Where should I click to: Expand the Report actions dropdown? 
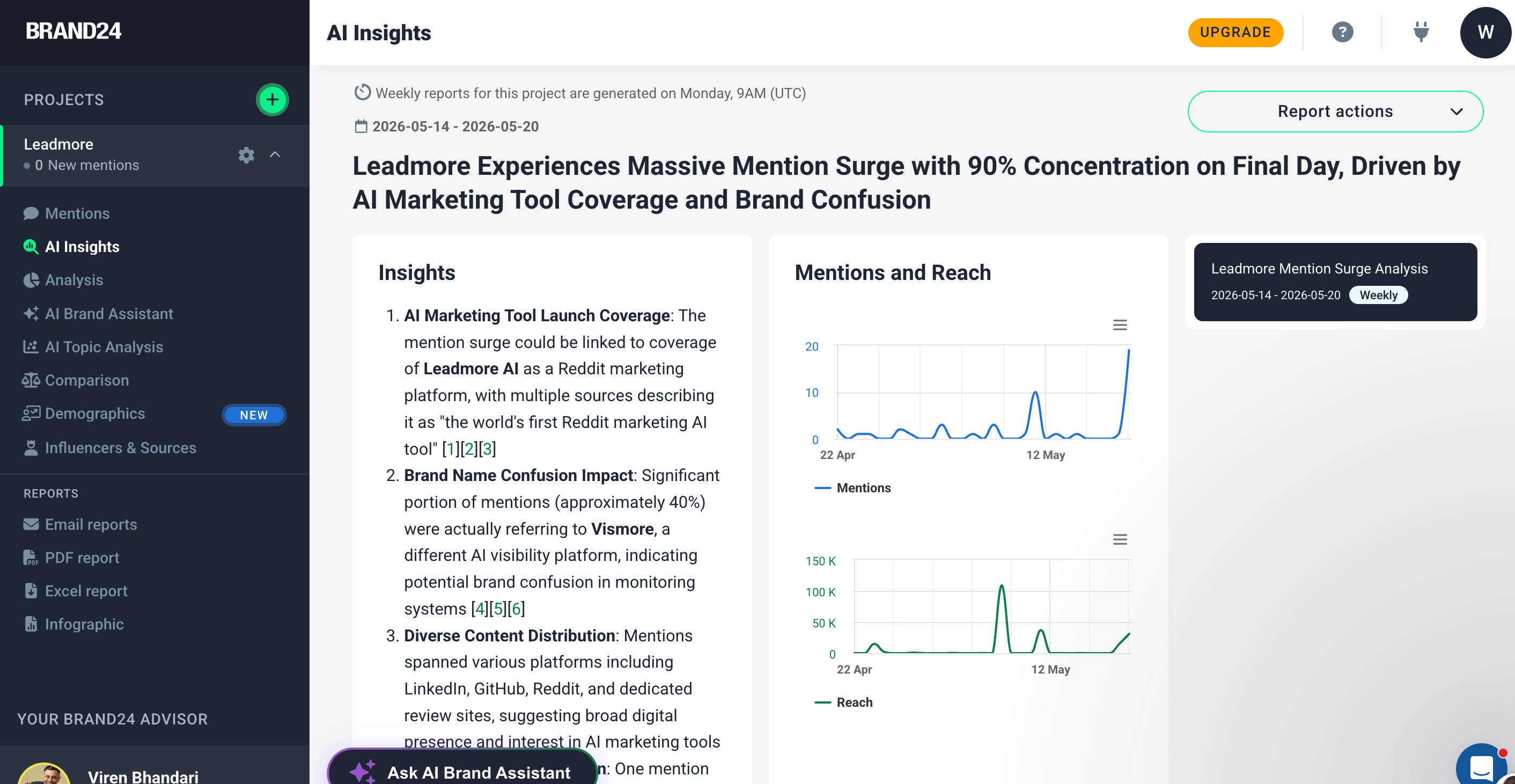click(x=1335, y=112)
